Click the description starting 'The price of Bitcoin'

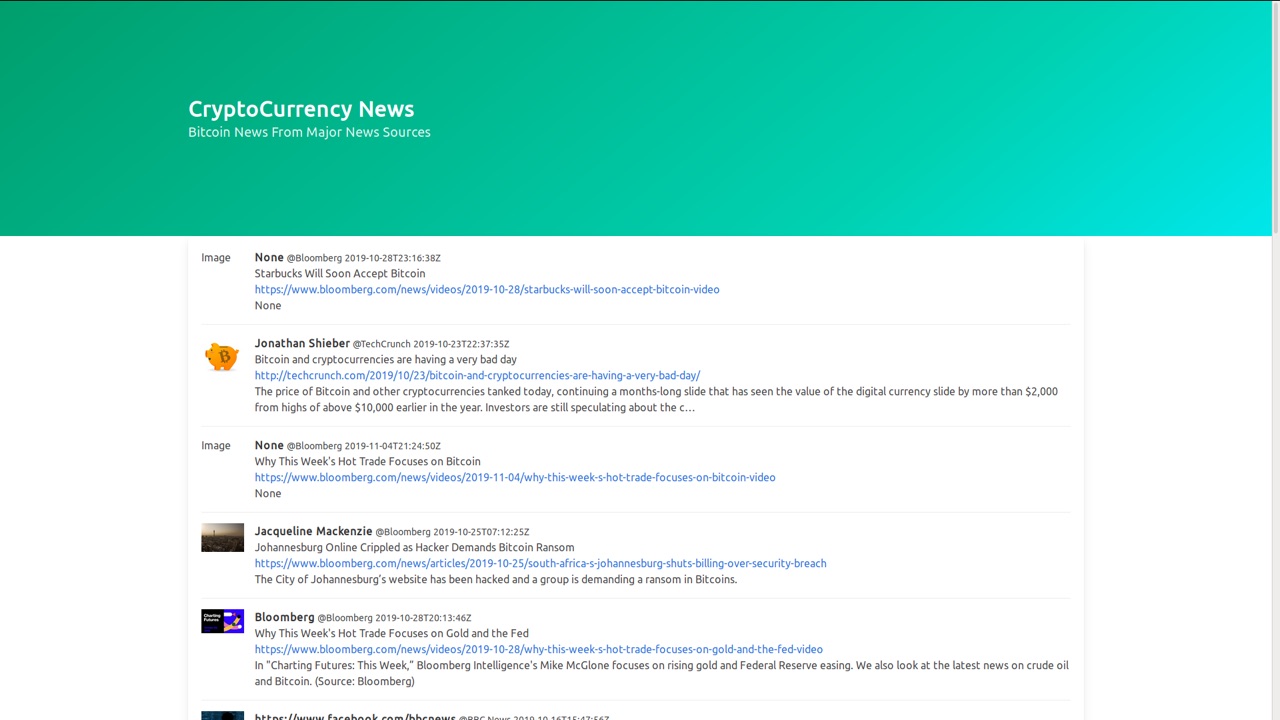(656, 400)
